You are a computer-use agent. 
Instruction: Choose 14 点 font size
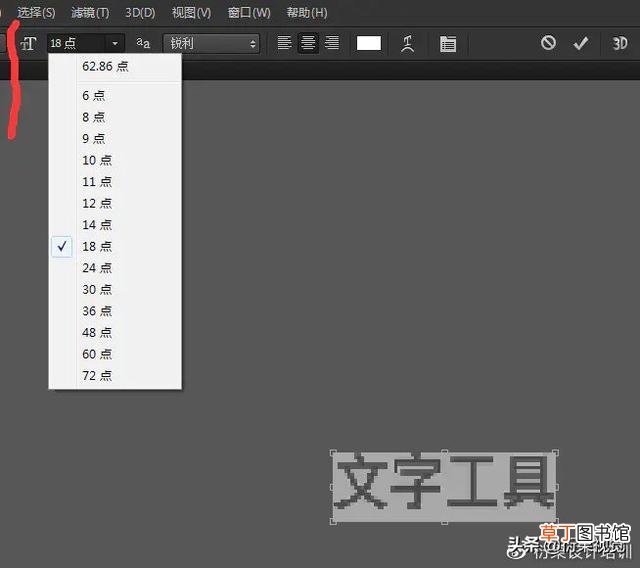[115, 225]
